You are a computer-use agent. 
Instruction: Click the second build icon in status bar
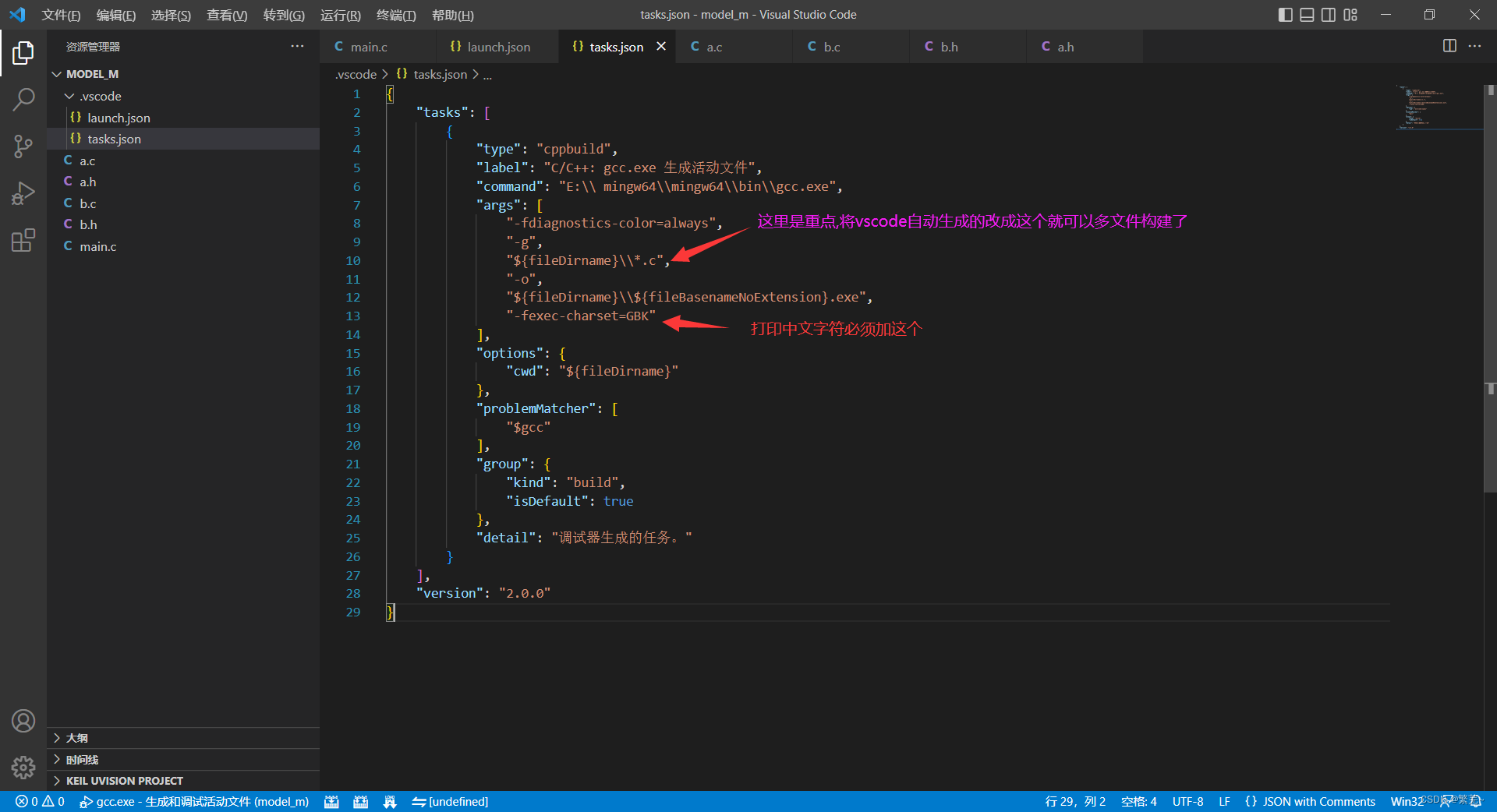click(360, 801)
